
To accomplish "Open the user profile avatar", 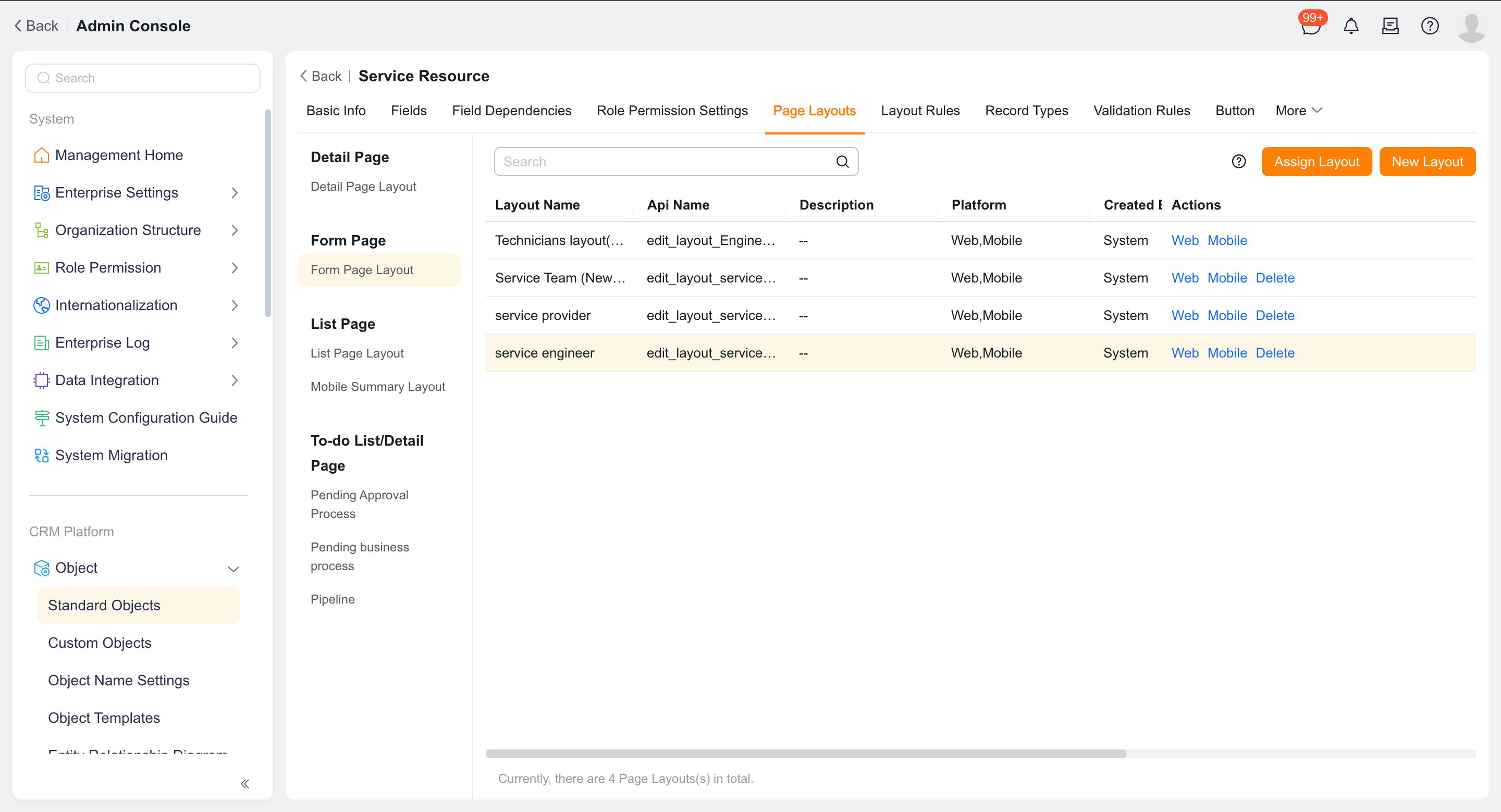I will [1471, 27].
